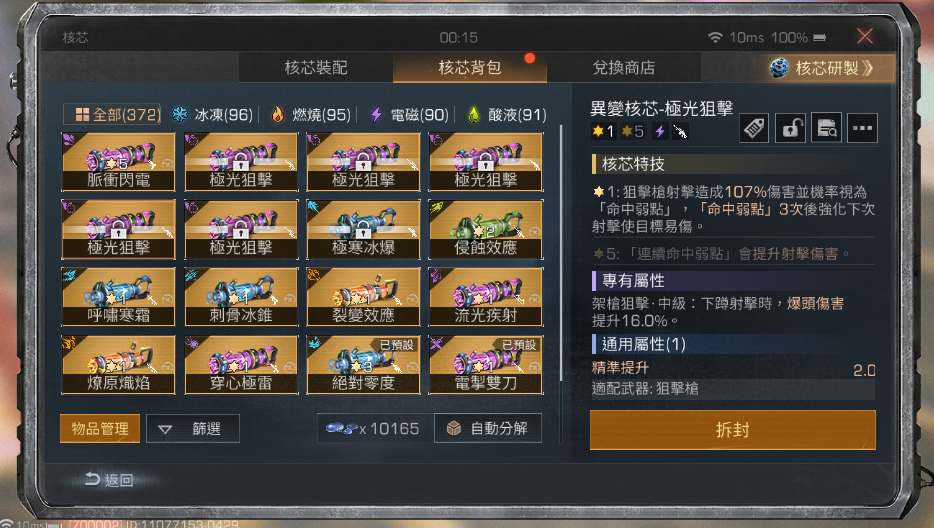Select the 脈衝閃電 core thumbnail
The height and width of the screenshot is (528, 934).
pos(119,162)
